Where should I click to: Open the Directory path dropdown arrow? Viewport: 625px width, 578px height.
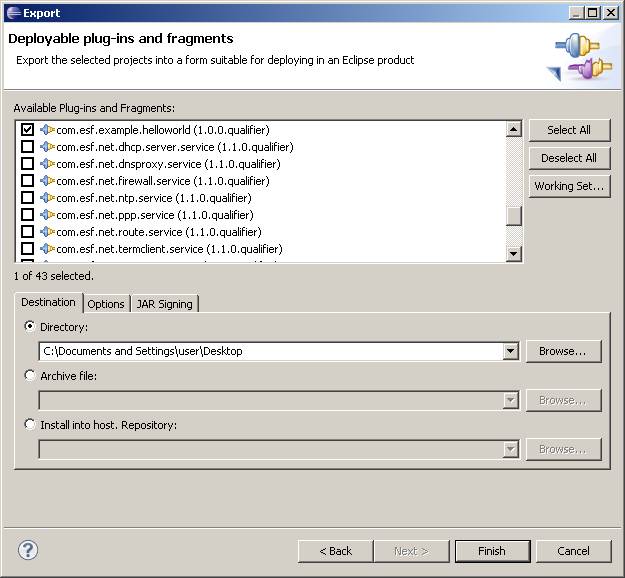click(511, 351)
